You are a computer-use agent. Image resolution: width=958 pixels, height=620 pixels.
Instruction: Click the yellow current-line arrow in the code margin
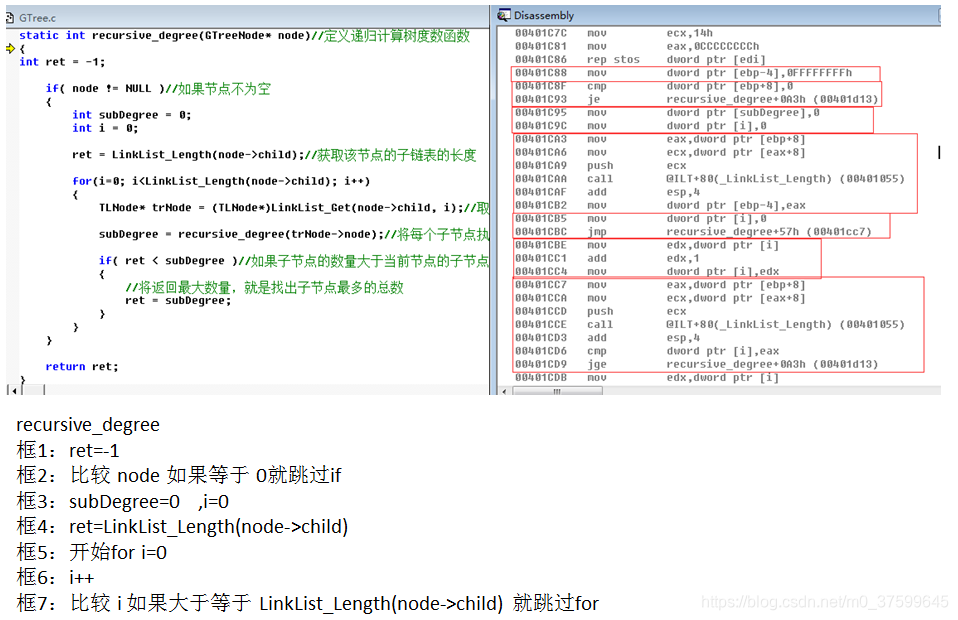tap(10, 48)
